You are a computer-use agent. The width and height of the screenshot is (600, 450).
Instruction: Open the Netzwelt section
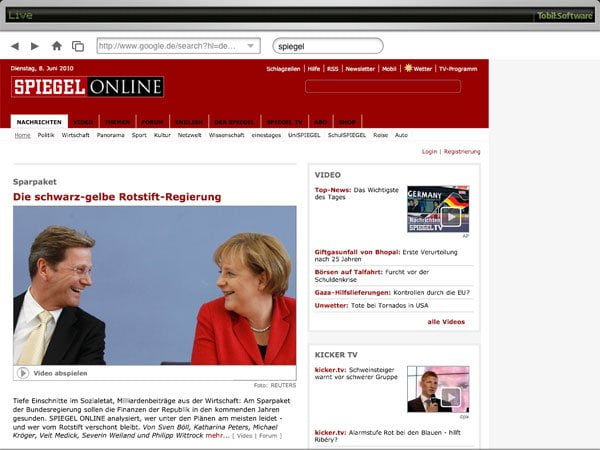[x=189, y=135]
